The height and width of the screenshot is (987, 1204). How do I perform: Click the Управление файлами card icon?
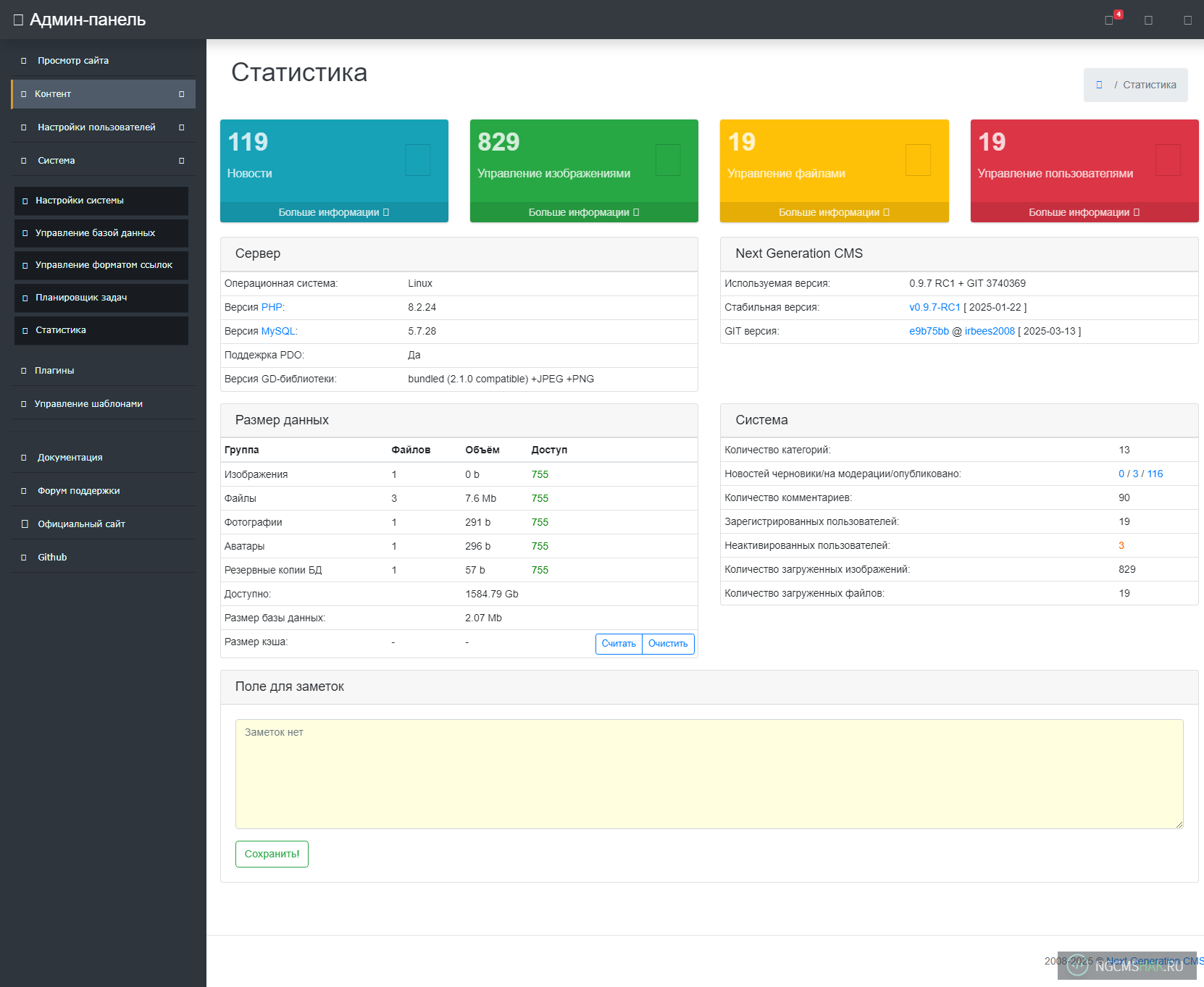(x=918, y=159)
